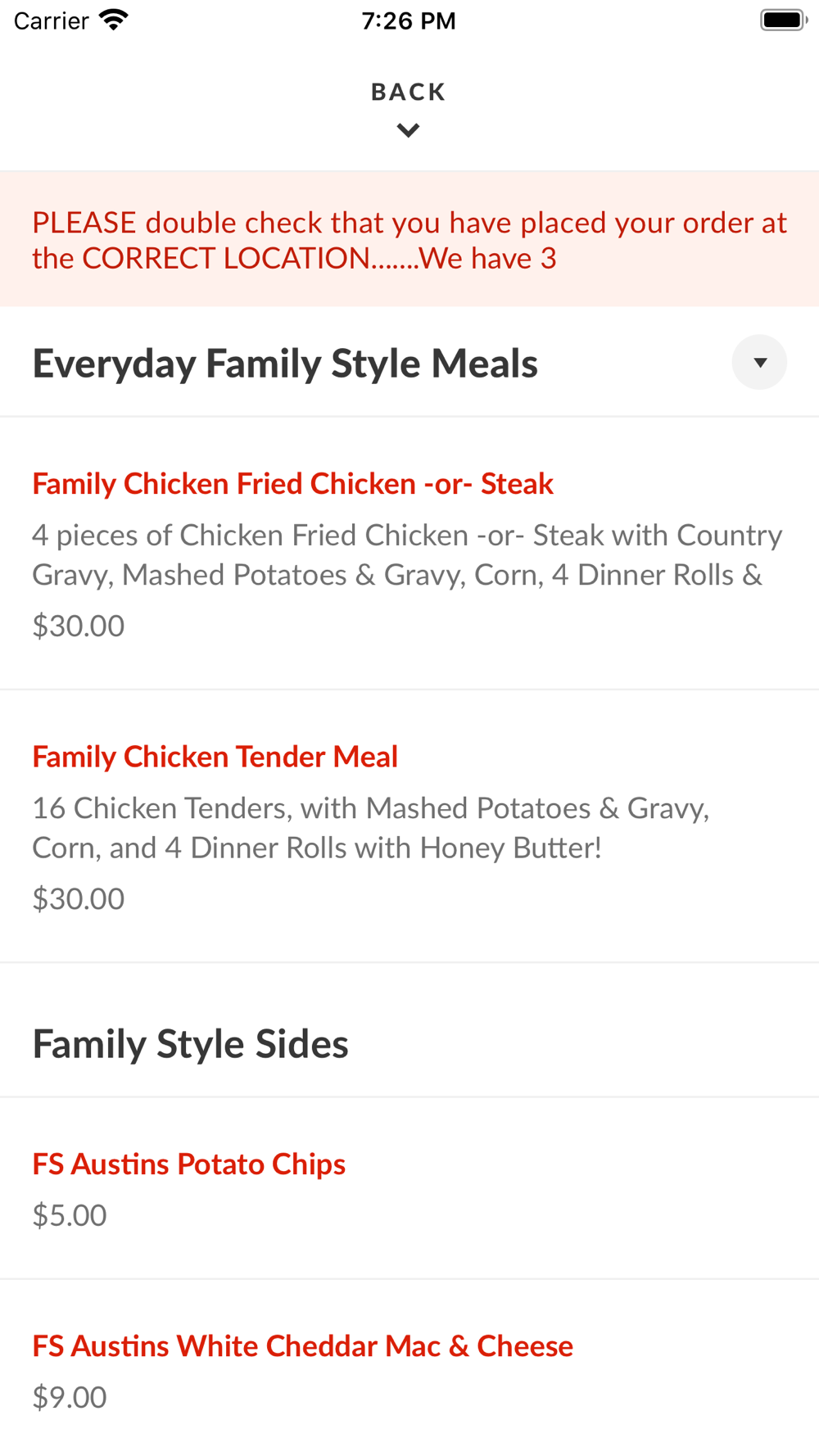819x1456 pixels.
Task: Tap the $9.00 Mac & Cheese price
Action: (x=70, y=1397)
